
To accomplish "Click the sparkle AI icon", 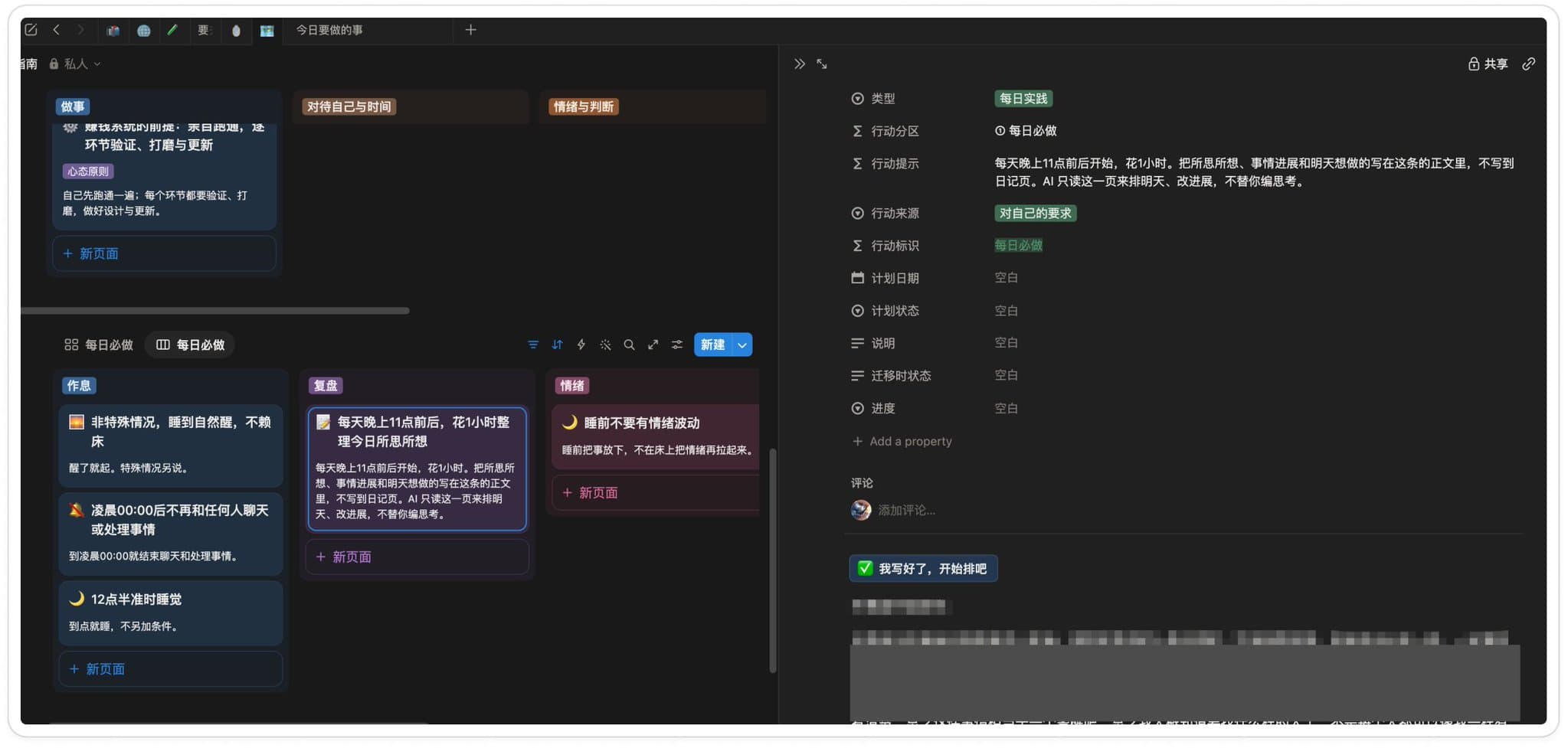I will click(605, 345).
